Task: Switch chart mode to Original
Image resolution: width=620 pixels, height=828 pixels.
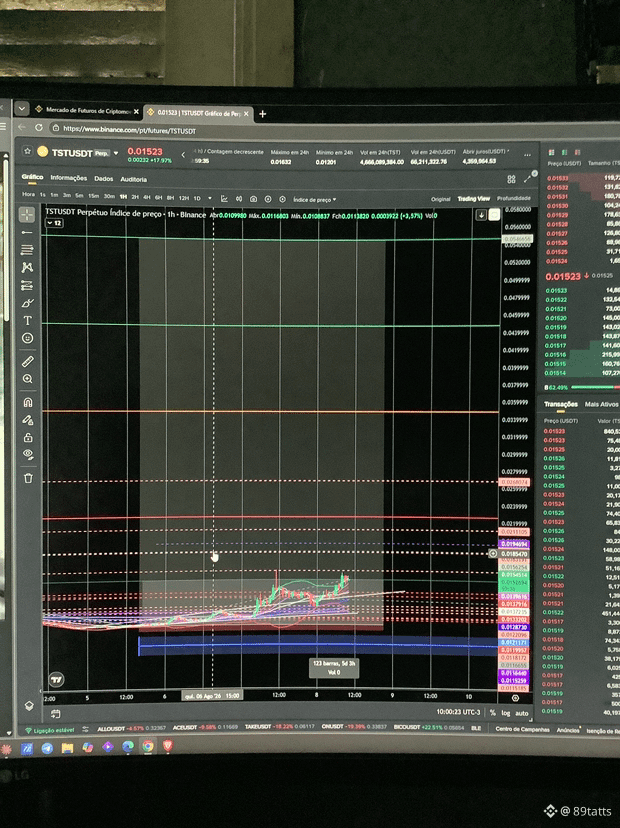Action: point(440,199)
